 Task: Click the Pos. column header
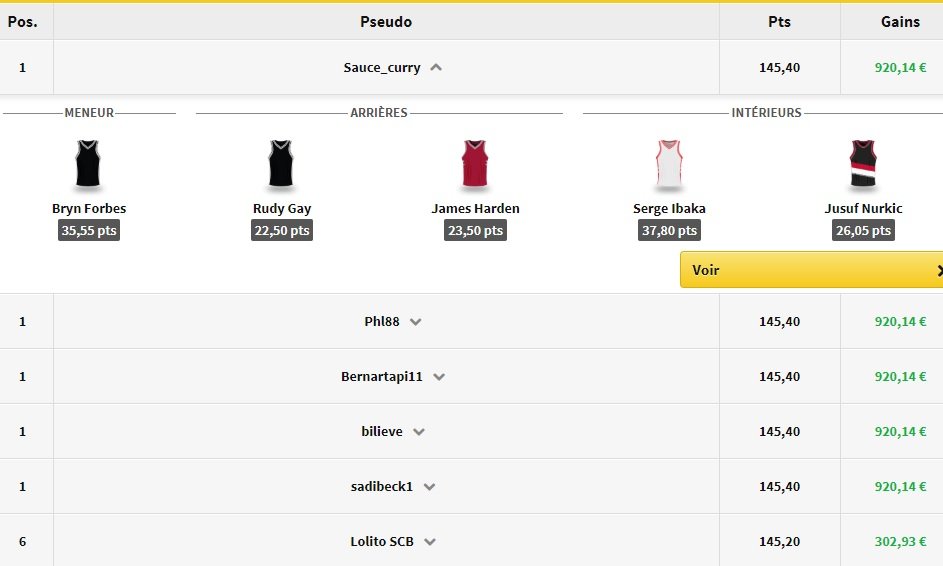click(x=22, y=21)
